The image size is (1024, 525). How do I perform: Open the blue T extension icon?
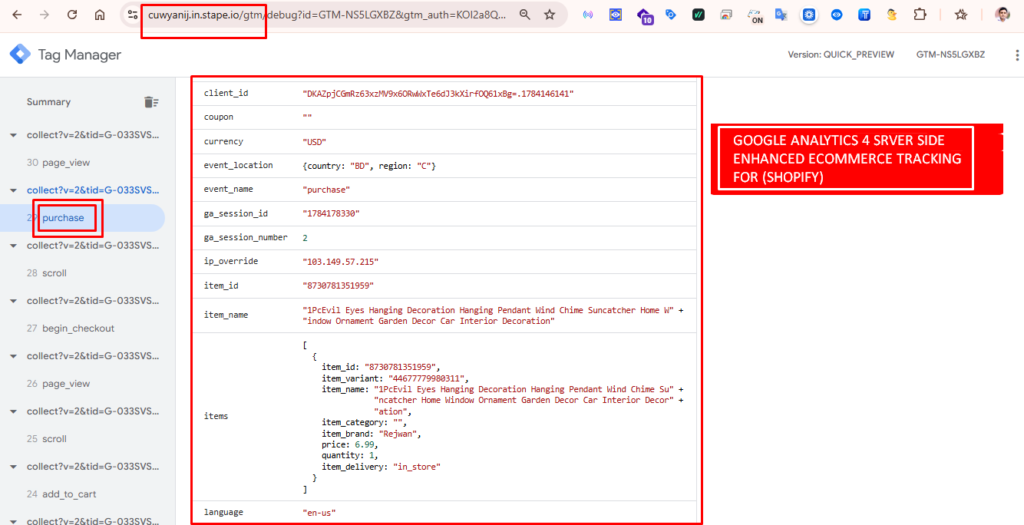point(864,14)
